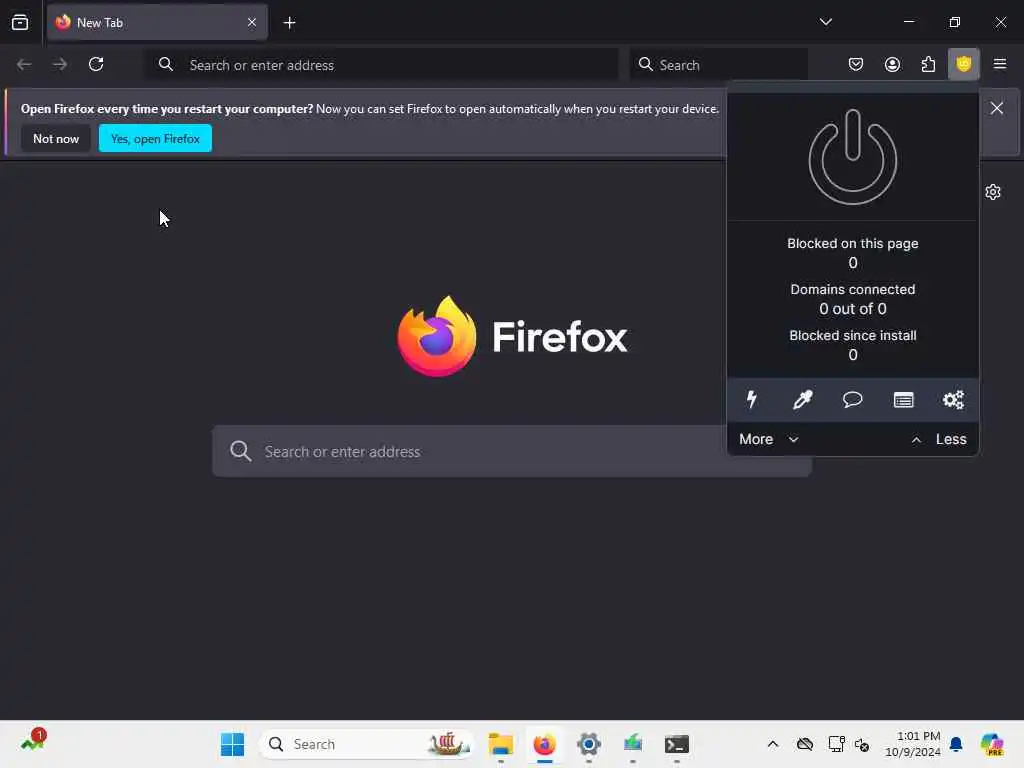1024x768 pixels.
Task: Click the Blocked since install label
Action: click(x=852, y=335)
